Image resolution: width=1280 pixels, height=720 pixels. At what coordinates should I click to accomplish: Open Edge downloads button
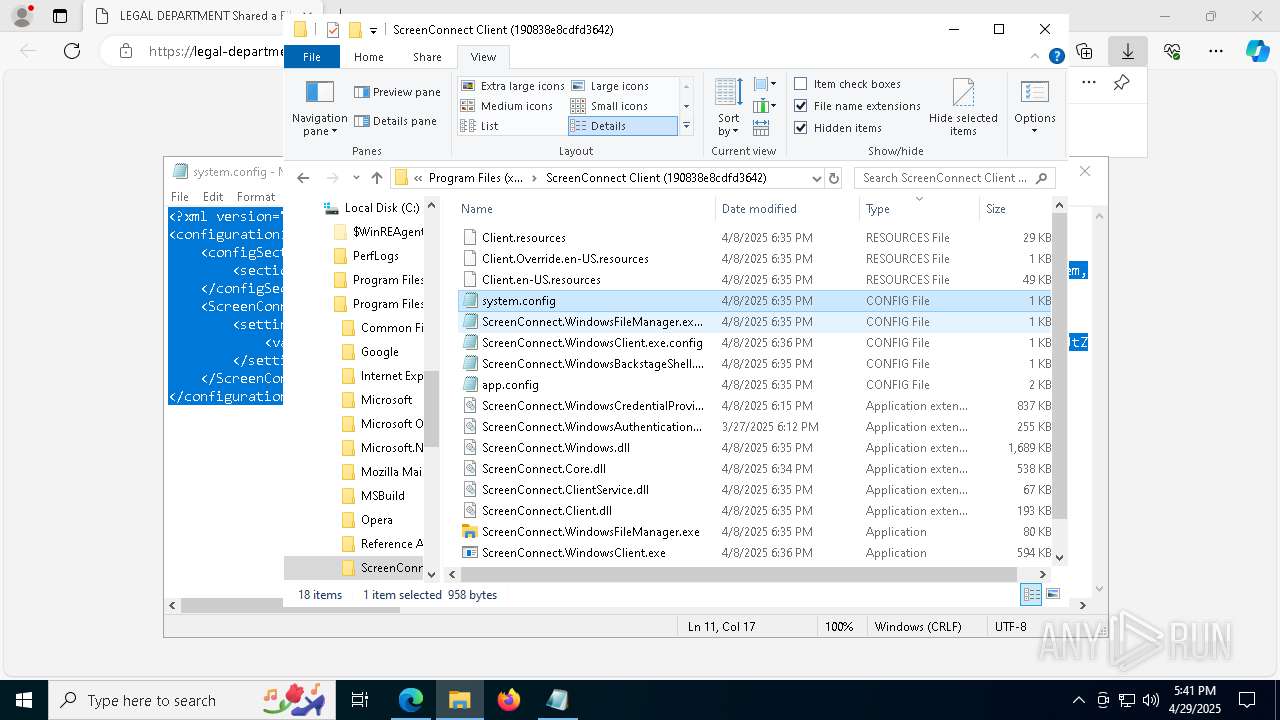click(1128, 51)
